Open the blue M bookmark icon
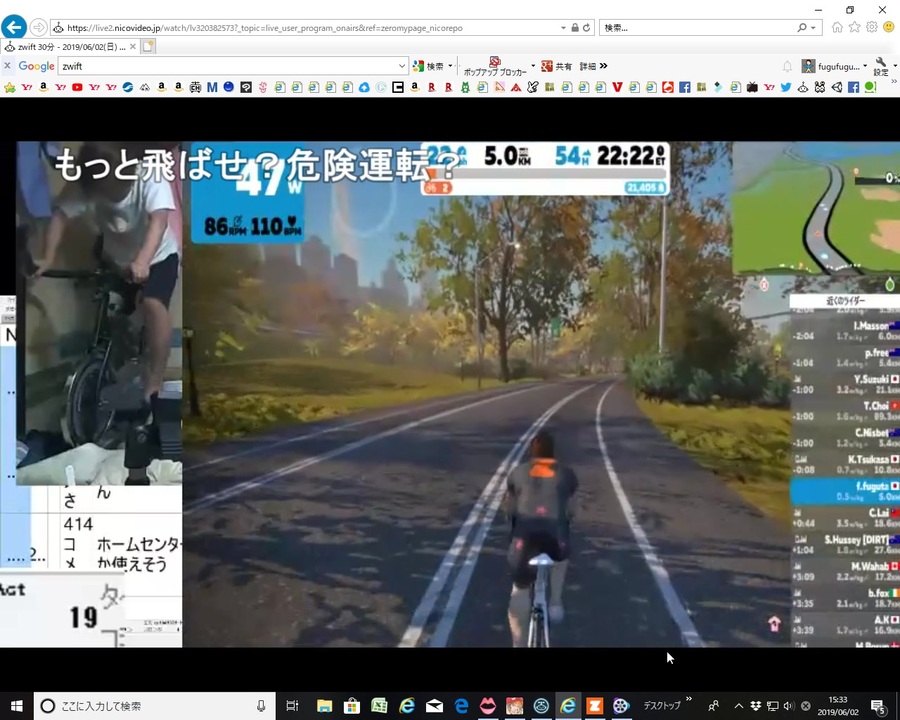This screenshot has width=900, height=720. coord(212,87)
